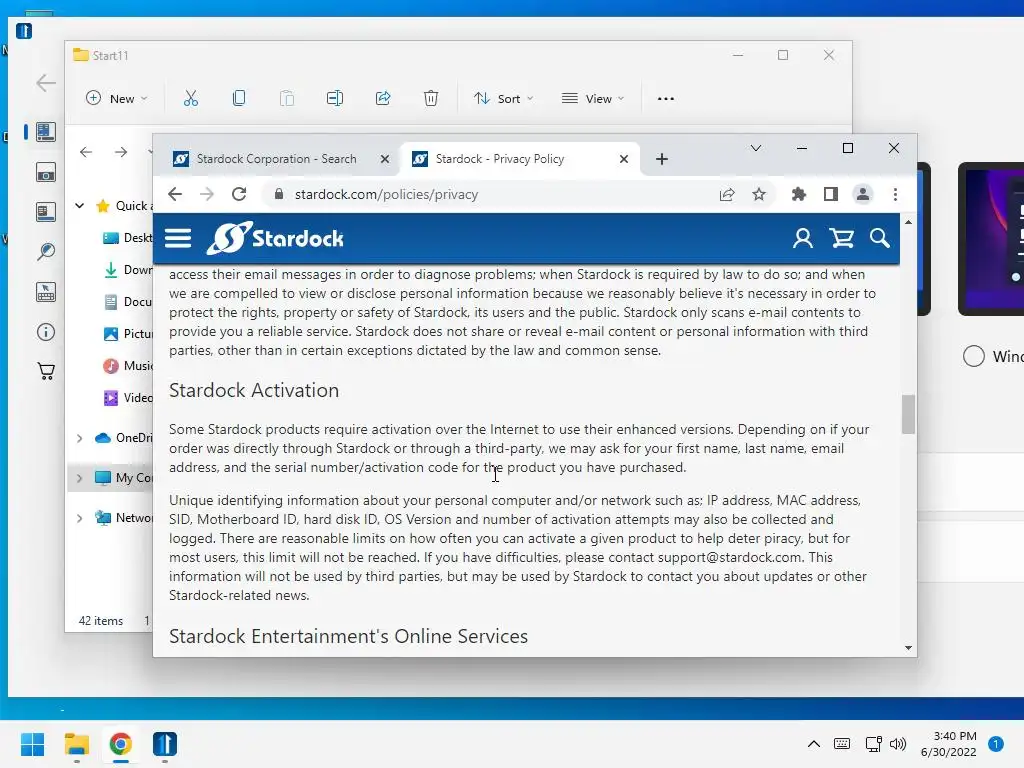Viewport: 1024px width, 768px height.
Task: Click the volume speaker tray icon
Action: [898, 744]
